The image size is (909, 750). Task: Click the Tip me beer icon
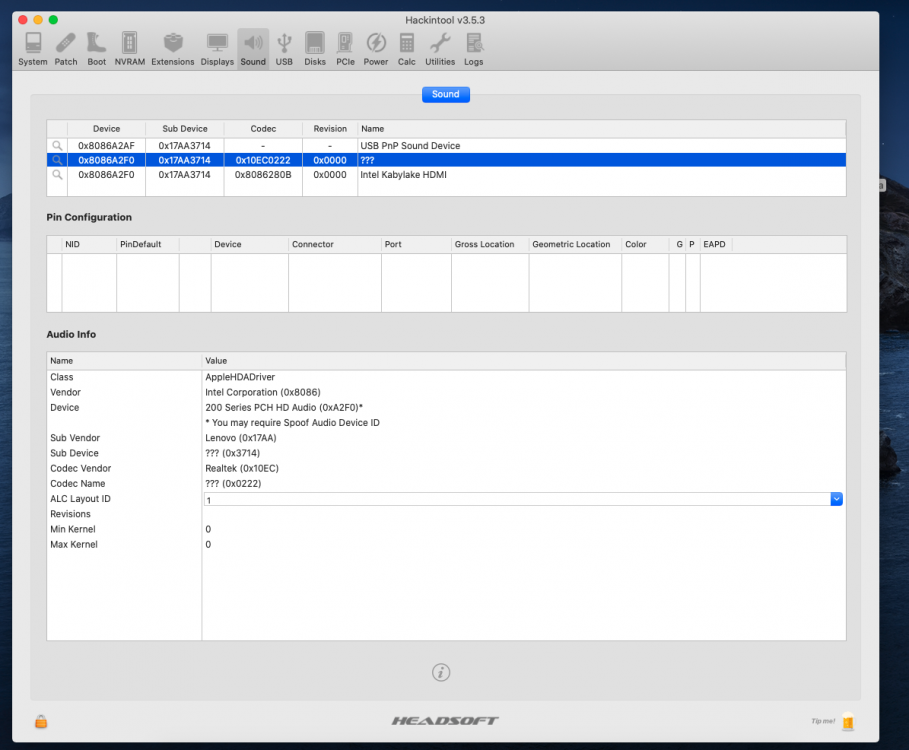(x=848, y=722)
